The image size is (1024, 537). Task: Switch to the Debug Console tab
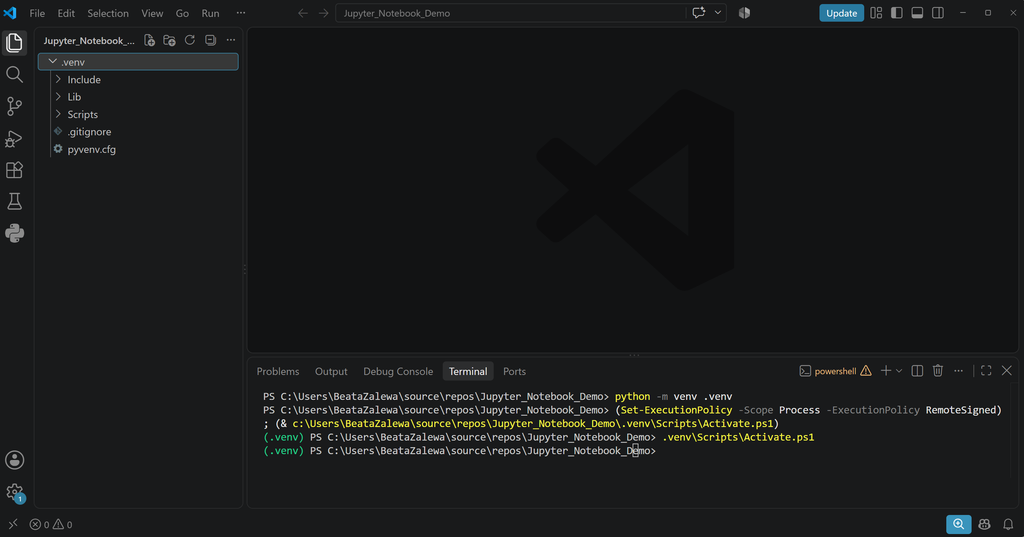click(x=398, y=371)
